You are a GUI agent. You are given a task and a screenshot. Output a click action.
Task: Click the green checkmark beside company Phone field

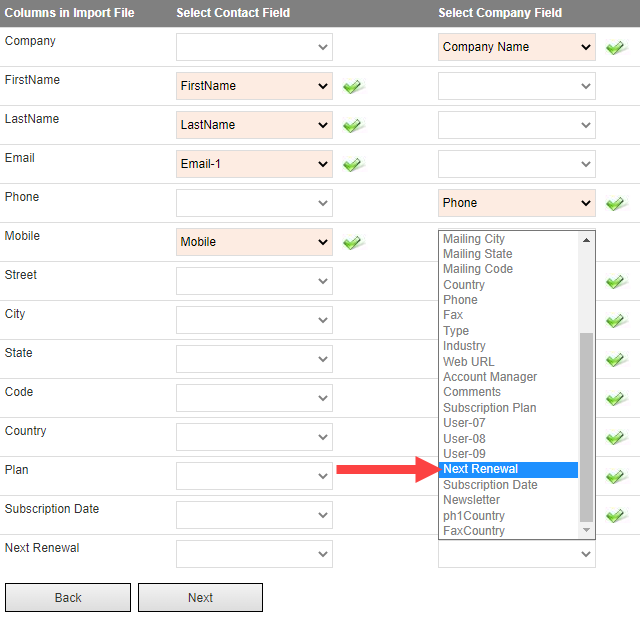coord(615,204)
